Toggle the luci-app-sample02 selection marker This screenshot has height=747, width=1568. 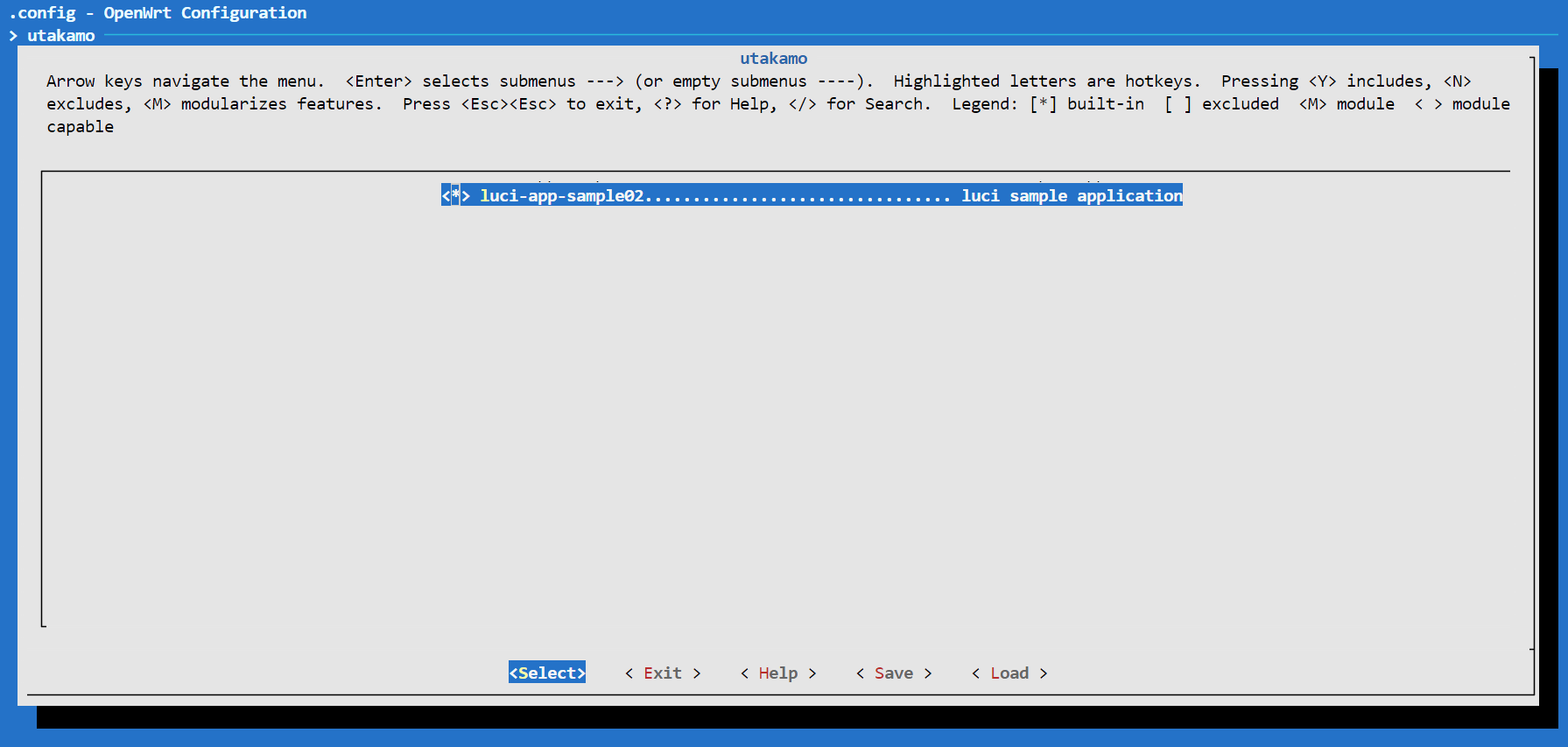tap(455, 195)
